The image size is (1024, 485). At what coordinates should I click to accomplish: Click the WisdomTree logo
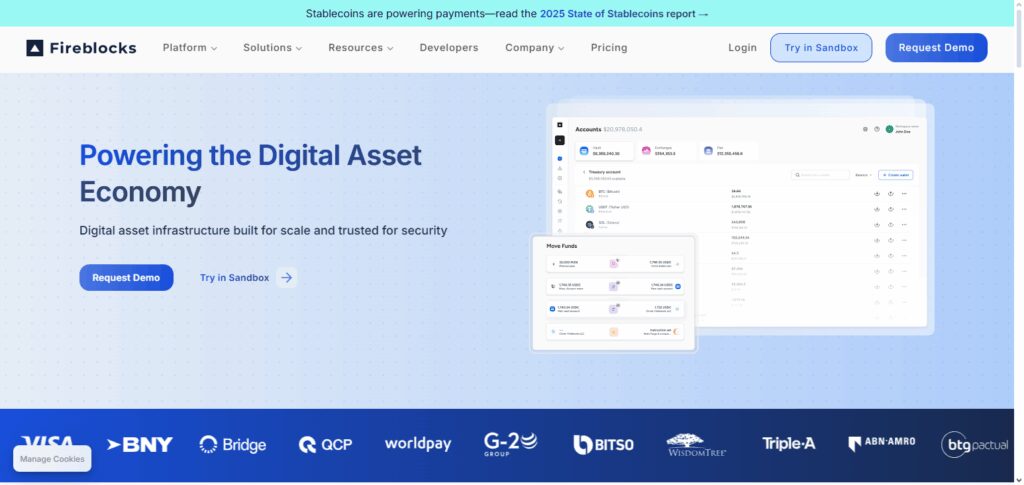[696, 445]
